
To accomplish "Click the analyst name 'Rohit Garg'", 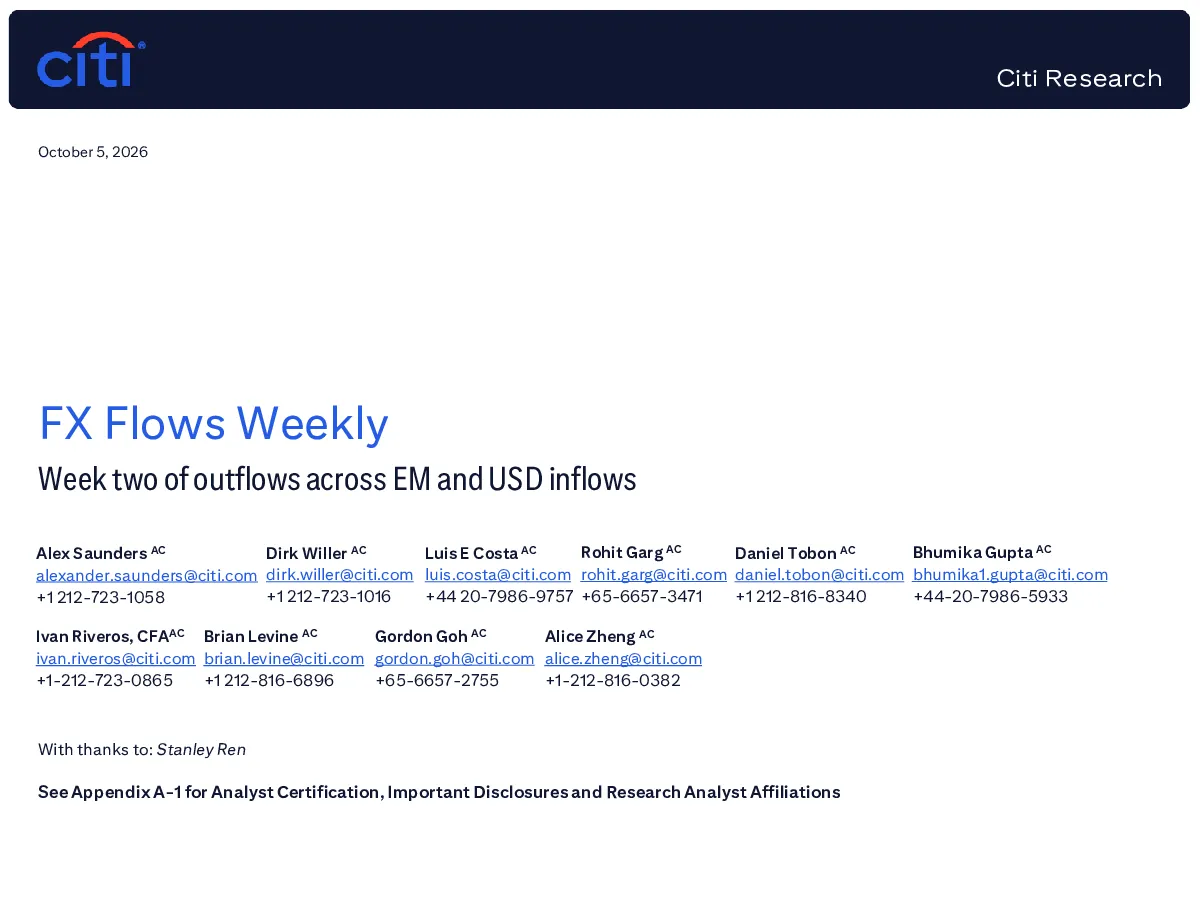I will pos(622,552).
